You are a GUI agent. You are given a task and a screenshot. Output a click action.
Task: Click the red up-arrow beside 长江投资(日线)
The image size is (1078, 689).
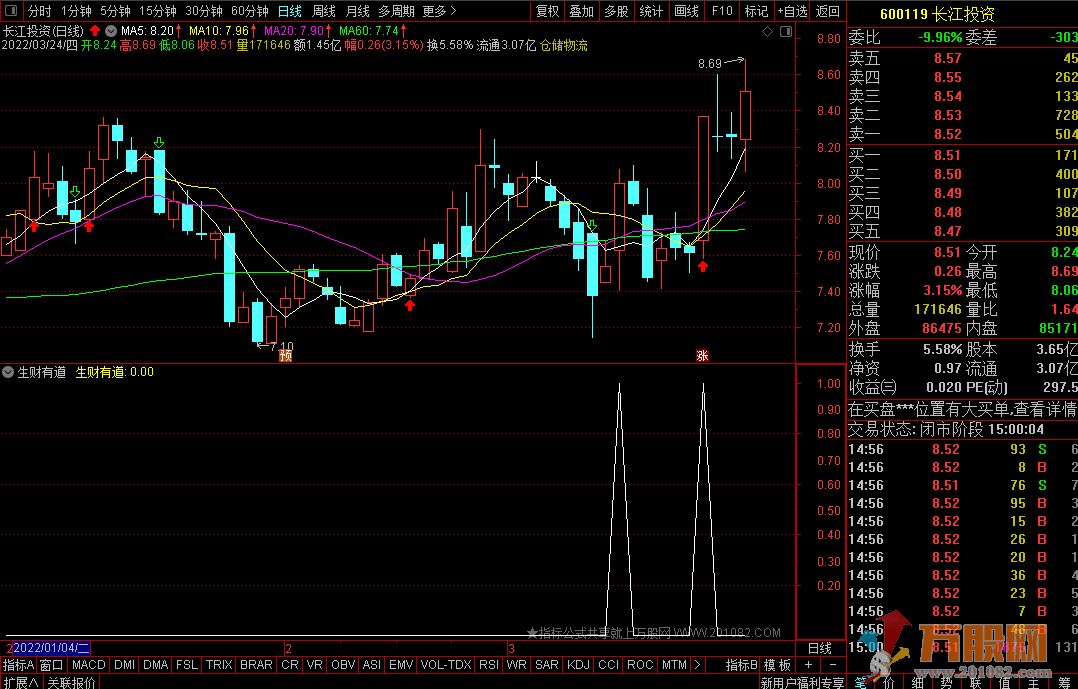(x=95, y=32)
